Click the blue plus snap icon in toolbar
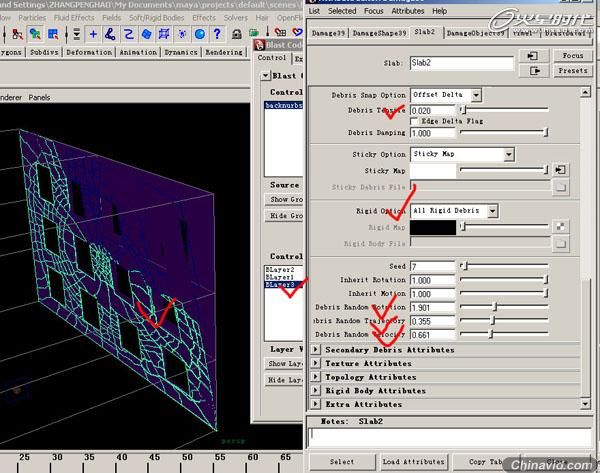 click(93, 34)
